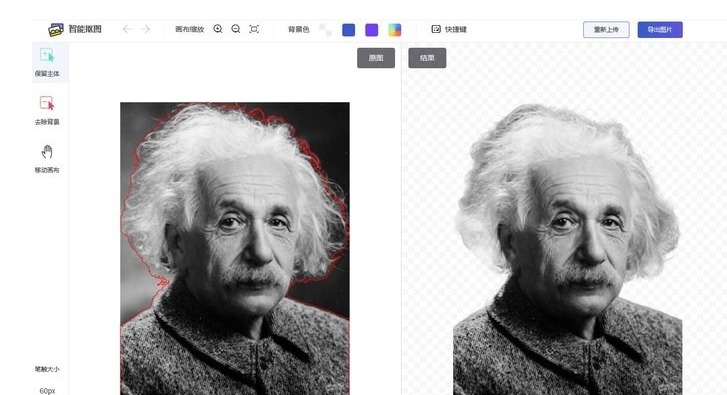727x395 pixels.
Task: Click the original Einstein photo canvas
Action: (x=235, y=248)
